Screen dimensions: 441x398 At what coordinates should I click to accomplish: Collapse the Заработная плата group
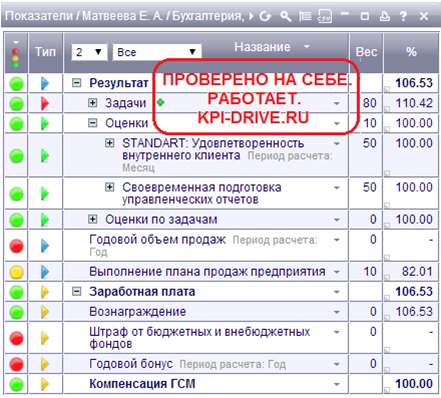click(x=77, y=292)
